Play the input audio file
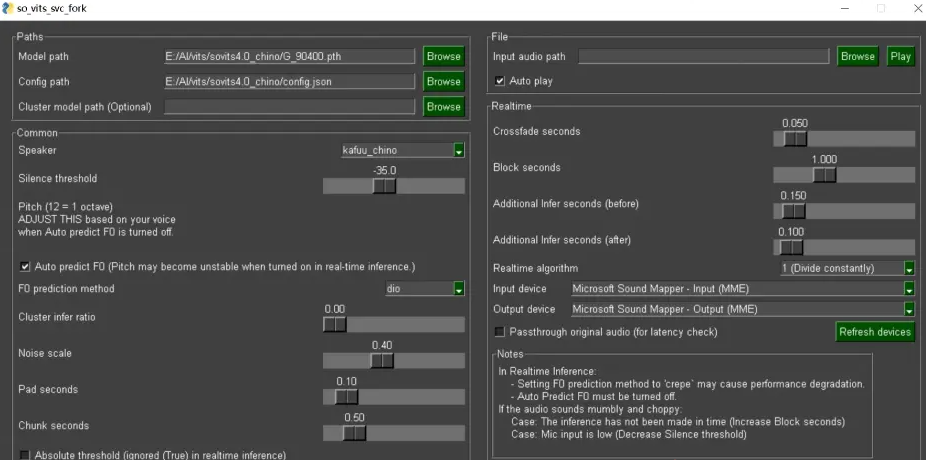Viewport: 926px width, 460px height. point(901,56)
